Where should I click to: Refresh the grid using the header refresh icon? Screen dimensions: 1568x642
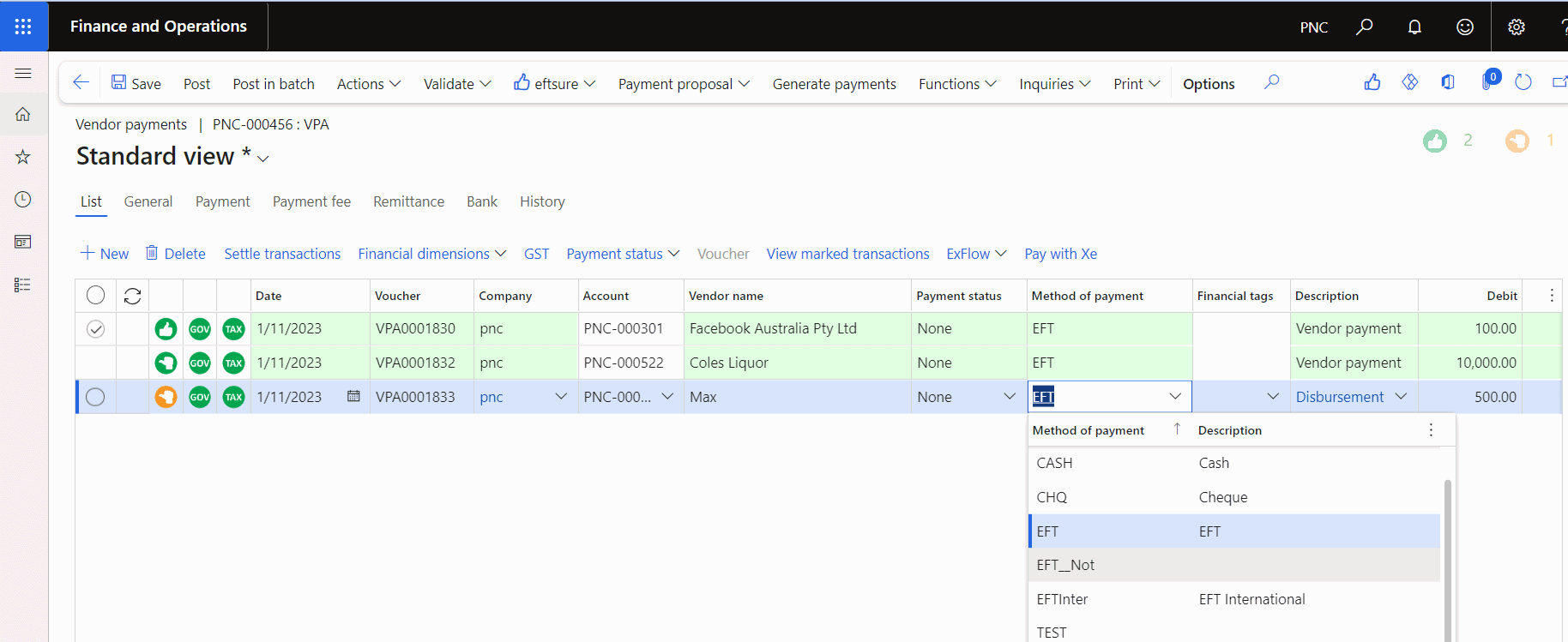point(132,296)
